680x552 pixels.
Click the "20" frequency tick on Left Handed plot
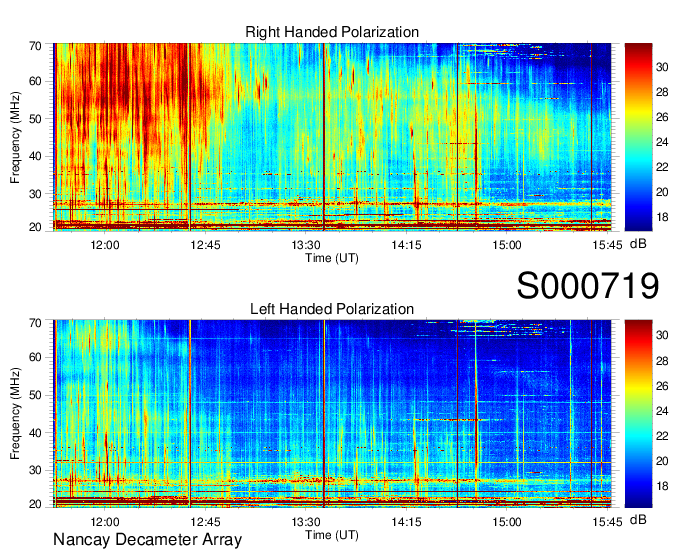pos(35,504)
